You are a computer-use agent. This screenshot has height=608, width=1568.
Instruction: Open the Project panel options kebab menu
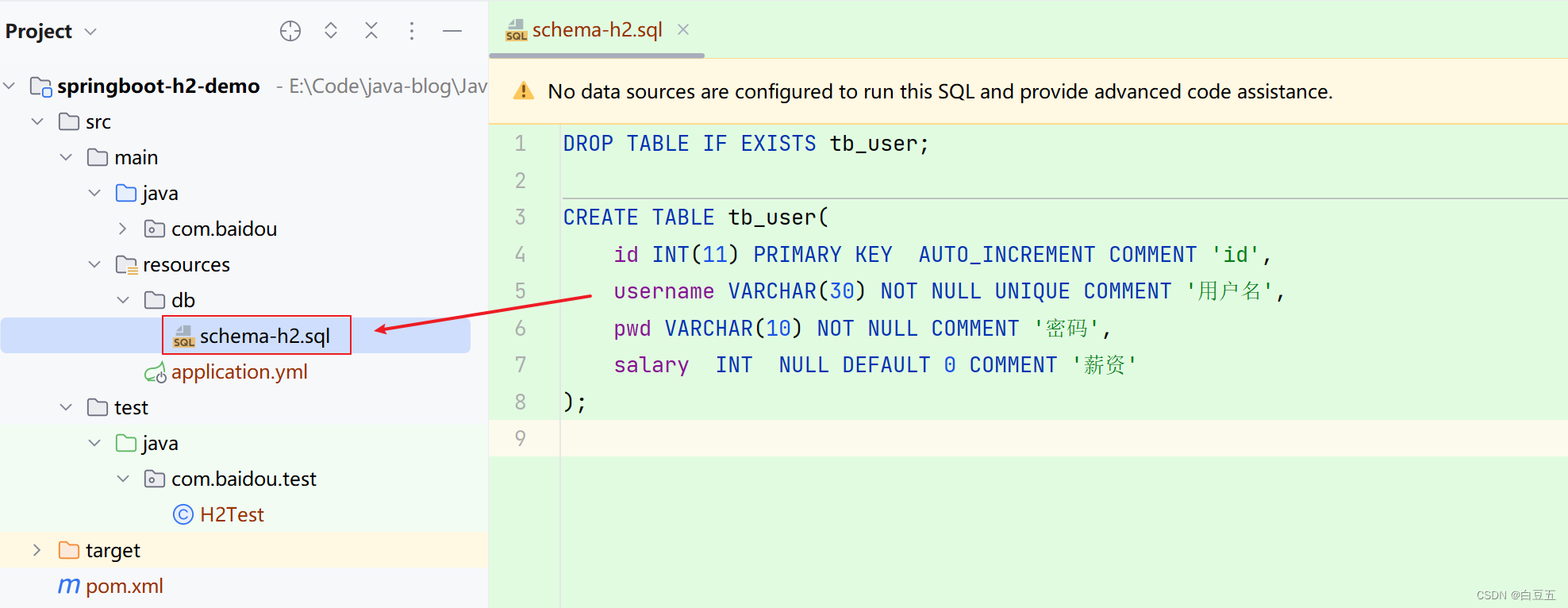pyautogui.click(x=411, y=31)
